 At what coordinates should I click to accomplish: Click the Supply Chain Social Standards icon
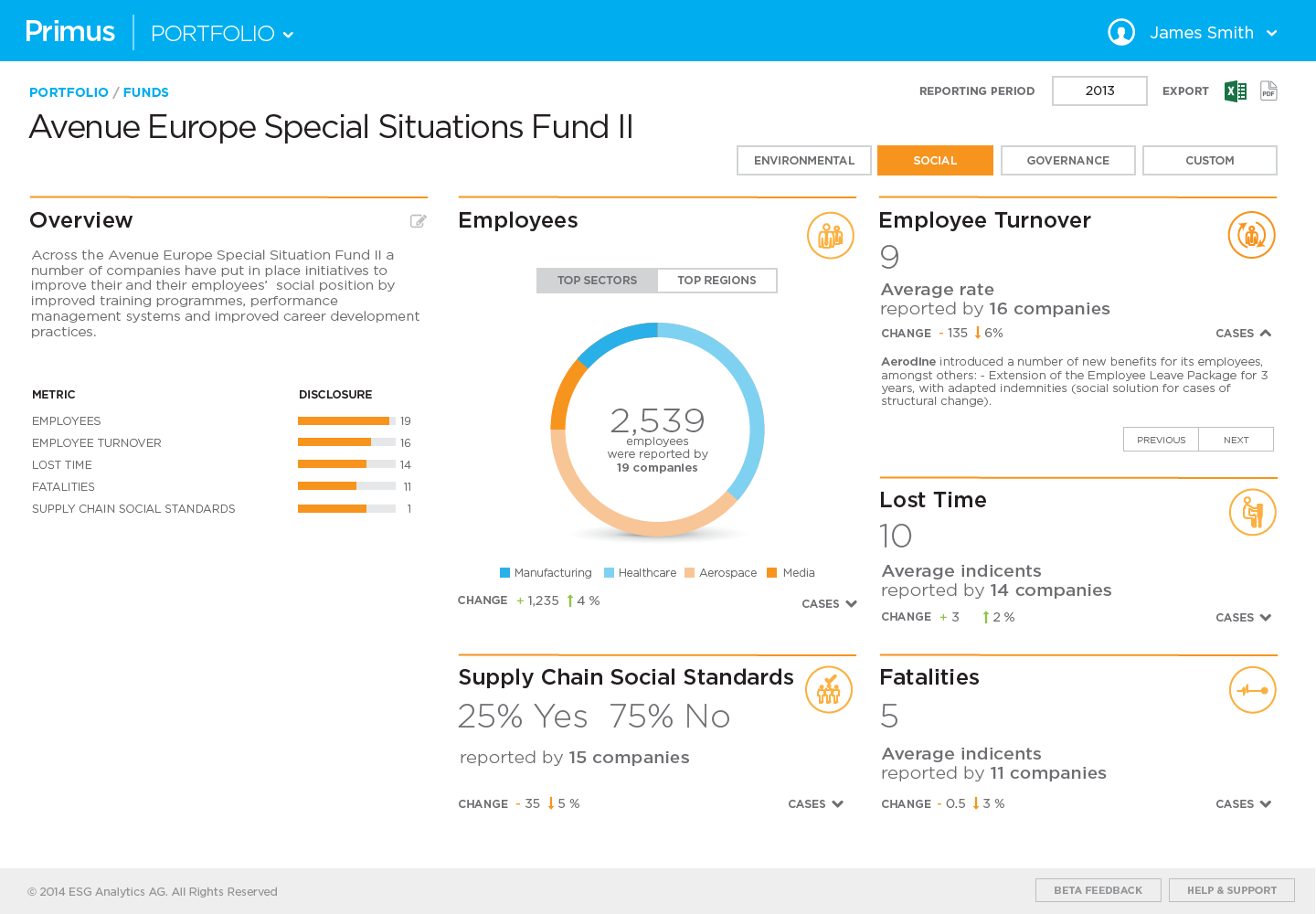[x=829, y=689]
